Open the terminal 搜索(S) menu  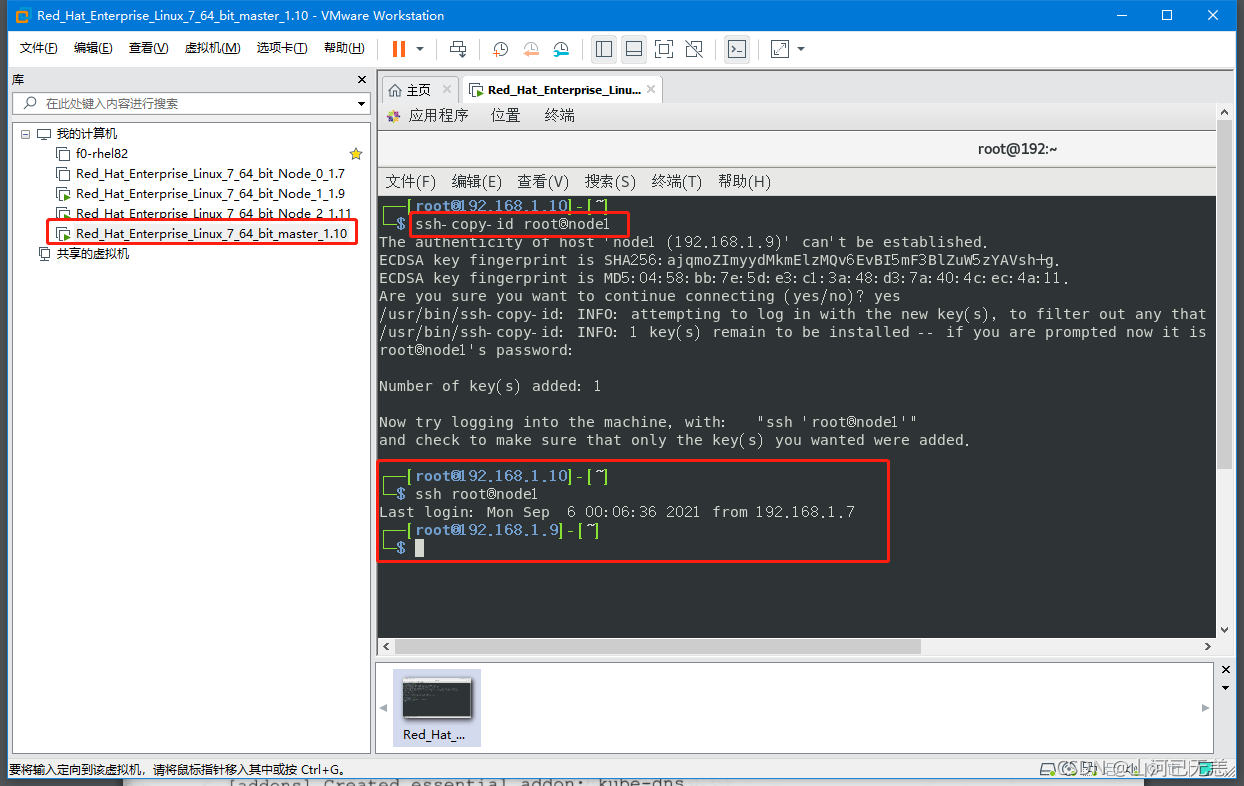(x=610, y=182)
